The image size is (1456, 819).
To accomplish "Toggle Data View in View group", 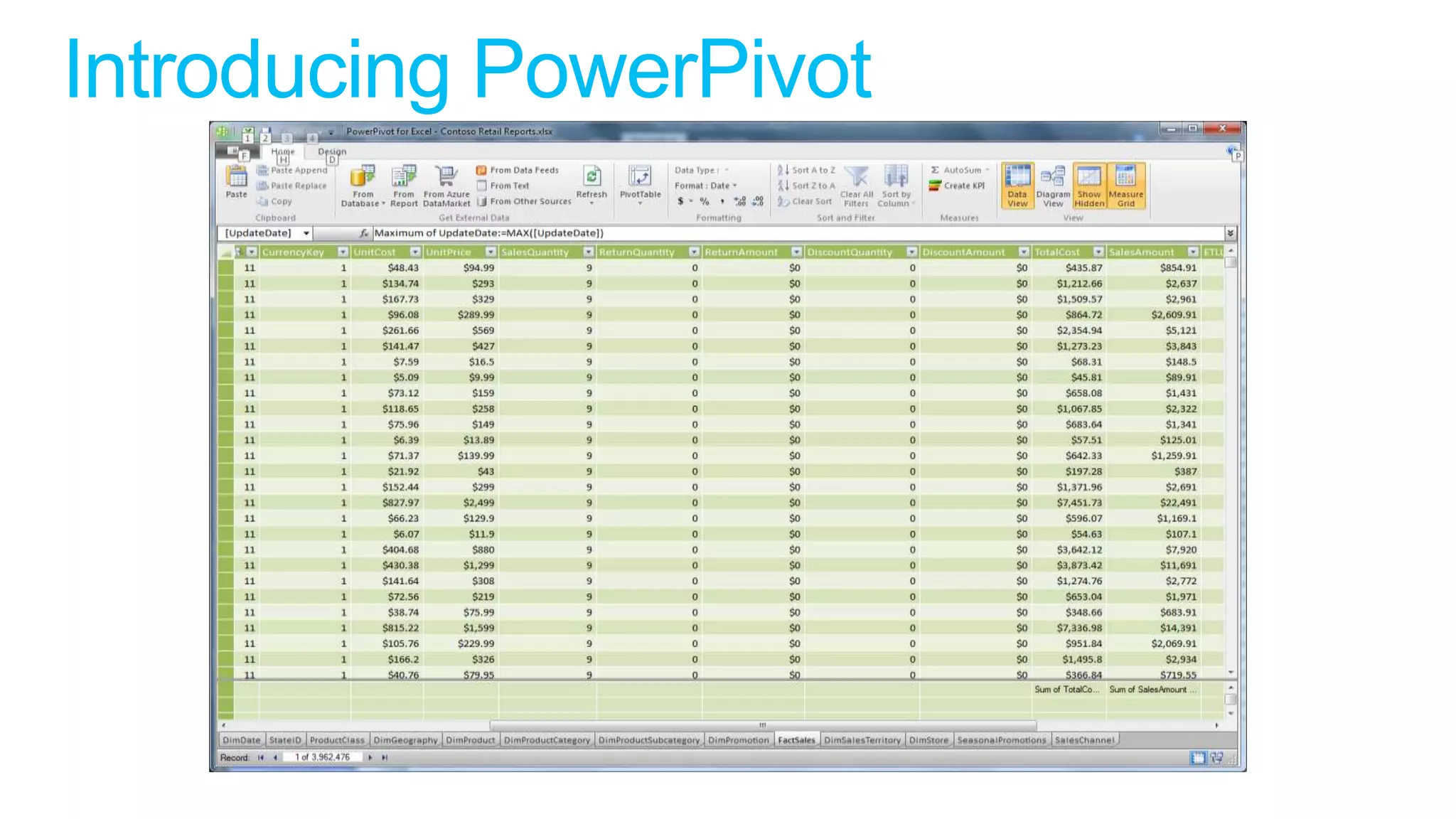I will tap(1017, 186).
